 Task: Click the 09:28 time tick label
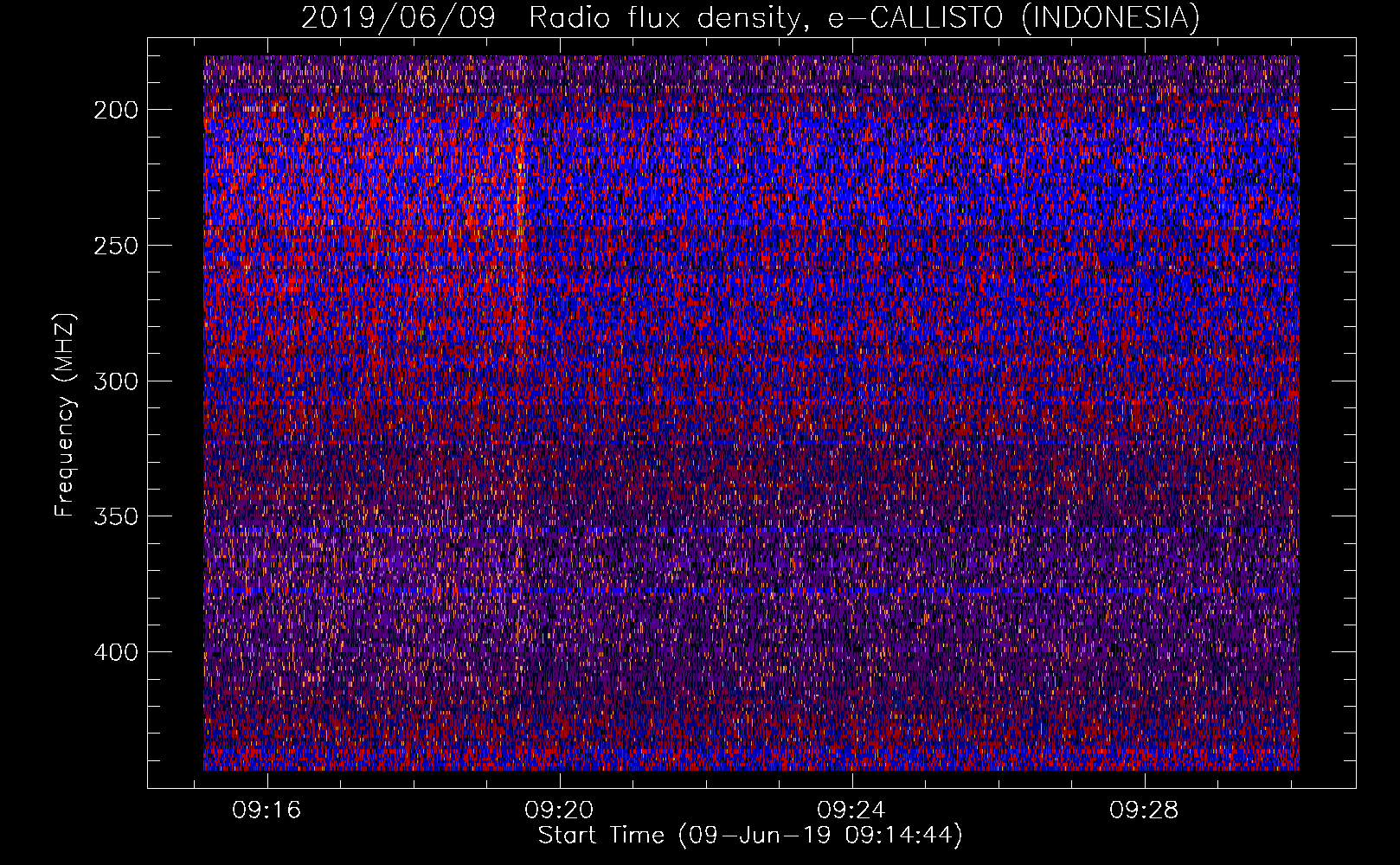1144,810
